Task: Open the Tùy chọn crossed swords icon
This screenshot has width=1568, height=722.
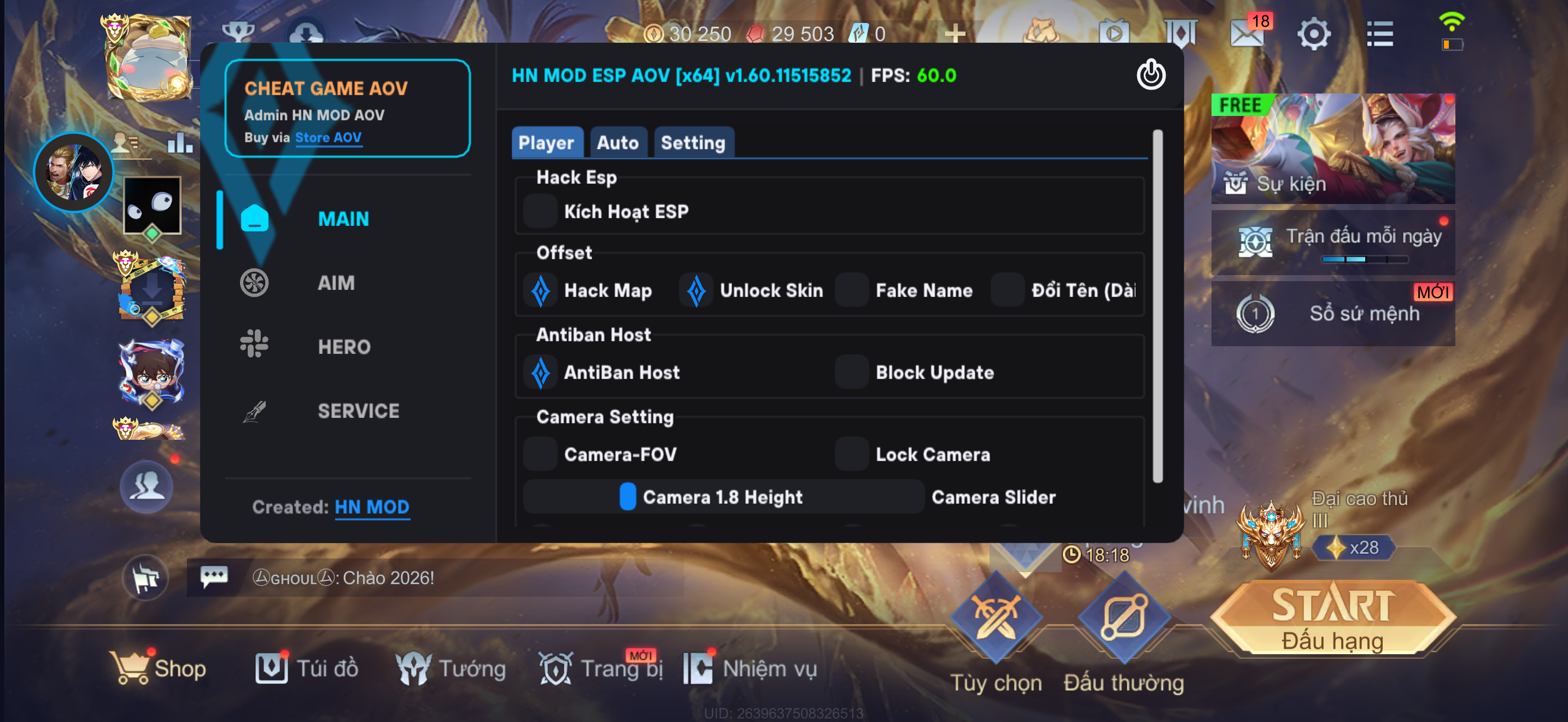Action: pyautogui.click(x=996, y=616)
